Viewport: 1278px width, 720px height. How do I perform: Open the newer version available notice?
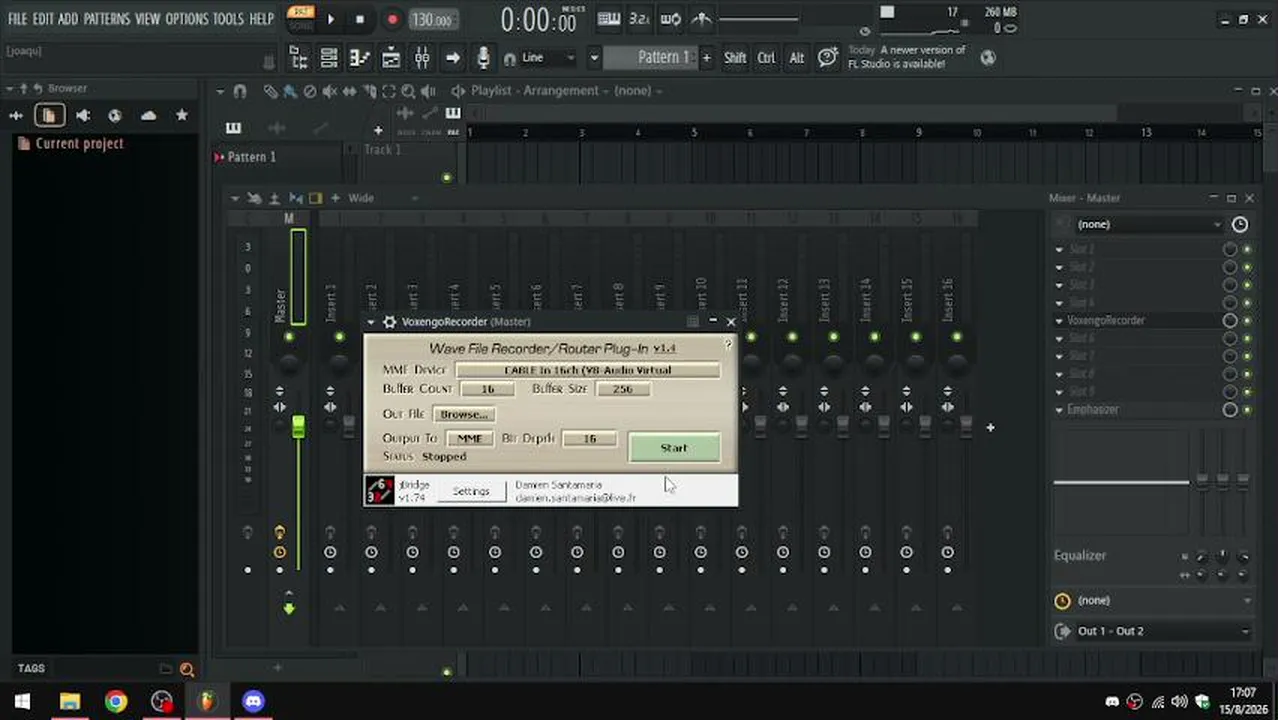click(907, 57)
